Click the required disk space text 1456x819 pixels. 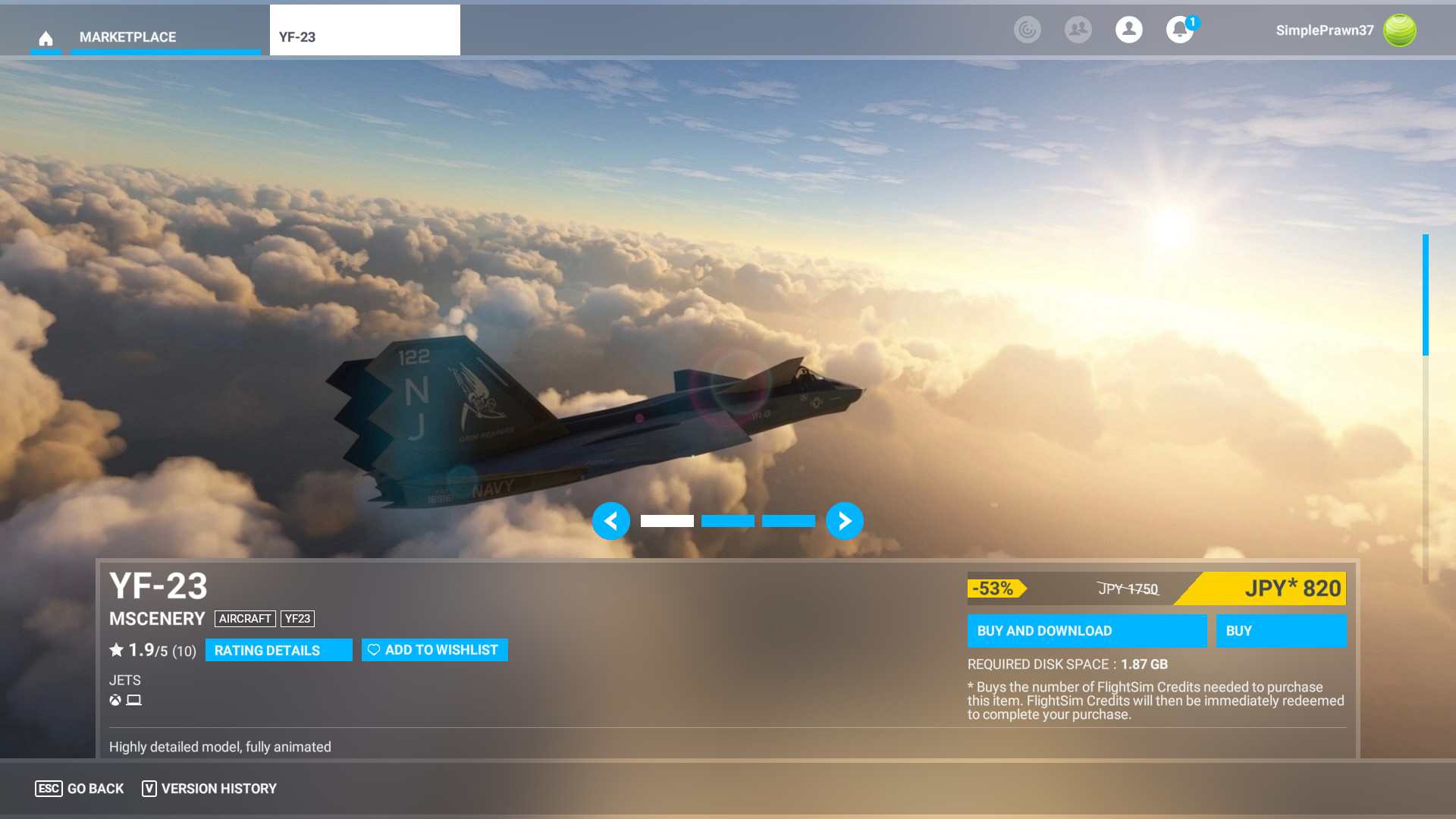click(x=1068, y=664)
